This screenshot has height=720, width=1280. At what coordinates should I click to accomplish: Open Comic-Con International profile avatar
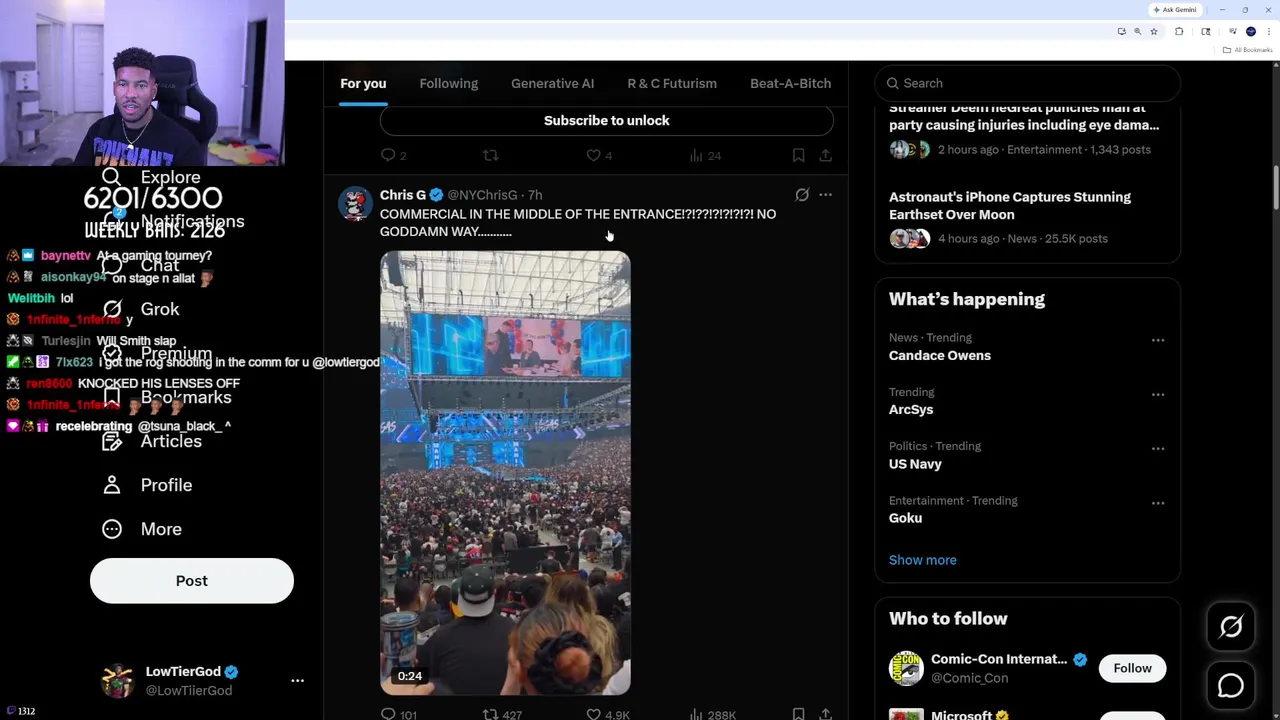pos(906,668)
